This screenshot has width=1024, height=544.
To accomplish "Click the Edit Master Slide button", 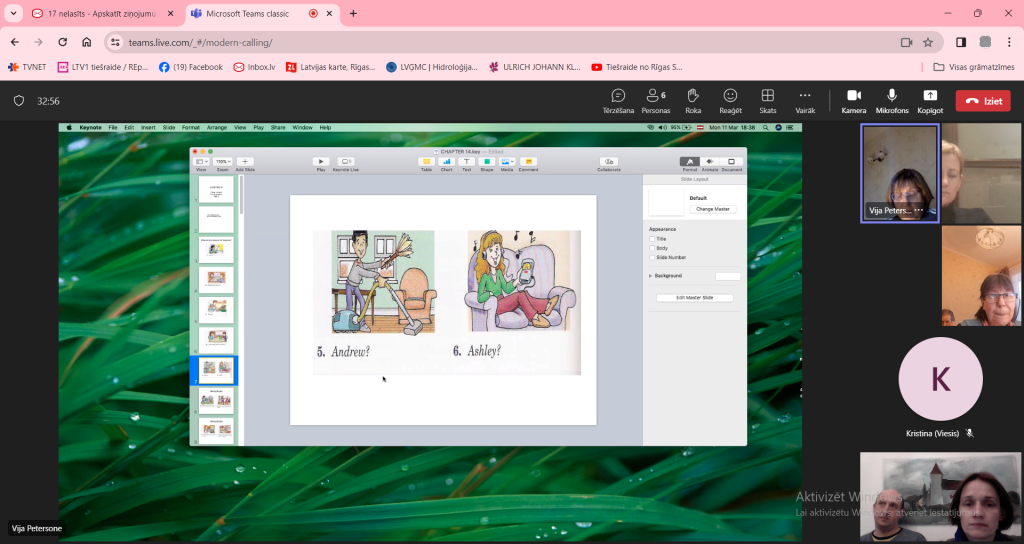I will 694,298.
